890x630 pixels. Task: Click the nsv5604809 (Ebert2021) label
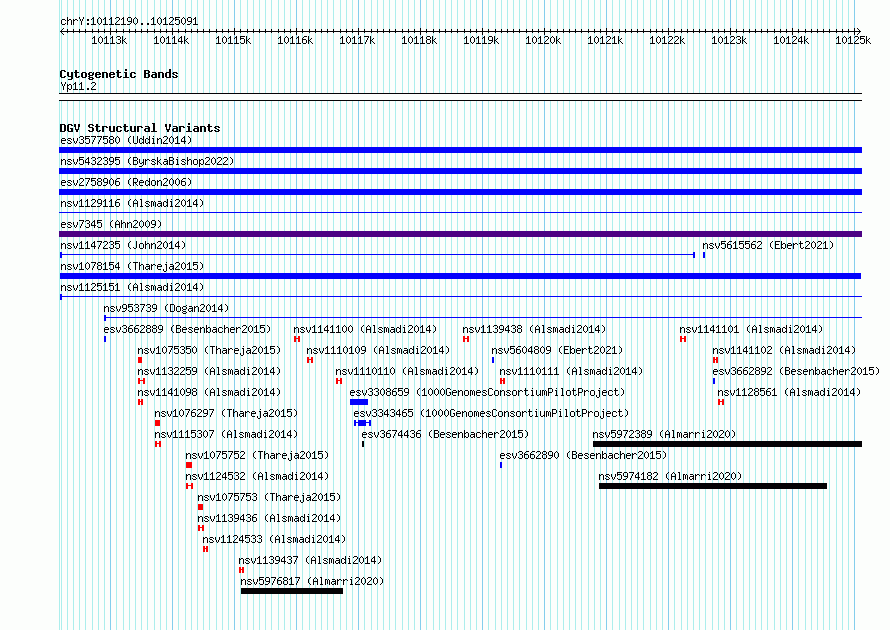pos(557,350)
